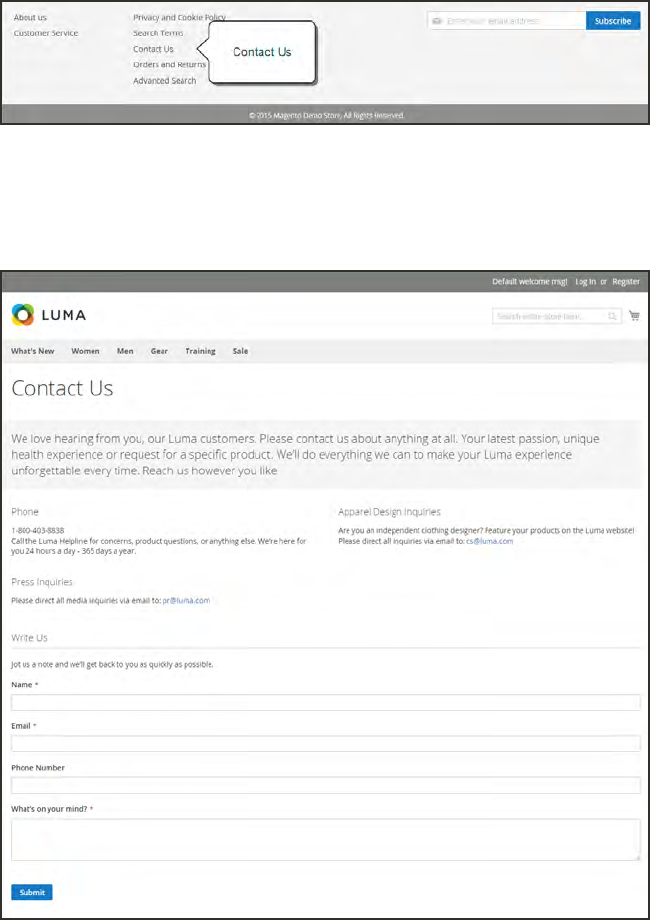Follow the Log In link
This screenshot has height=921, width=651.
click(x=585, y=282)
